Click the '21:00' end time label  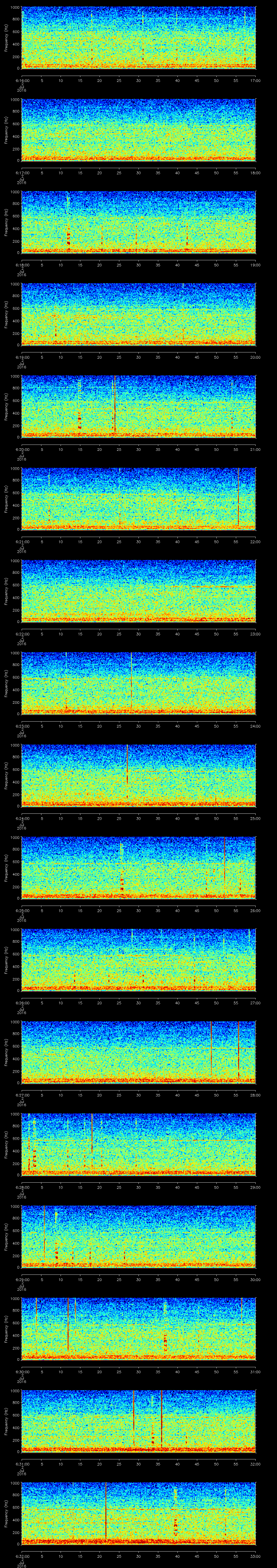click(256, 449)
